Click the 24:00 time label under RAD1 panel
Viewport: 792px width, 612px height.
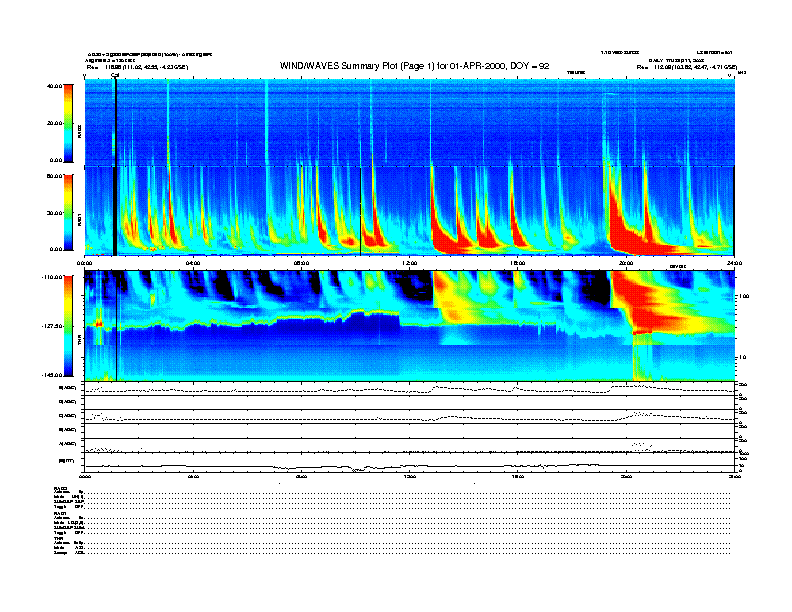pos(734,263)
